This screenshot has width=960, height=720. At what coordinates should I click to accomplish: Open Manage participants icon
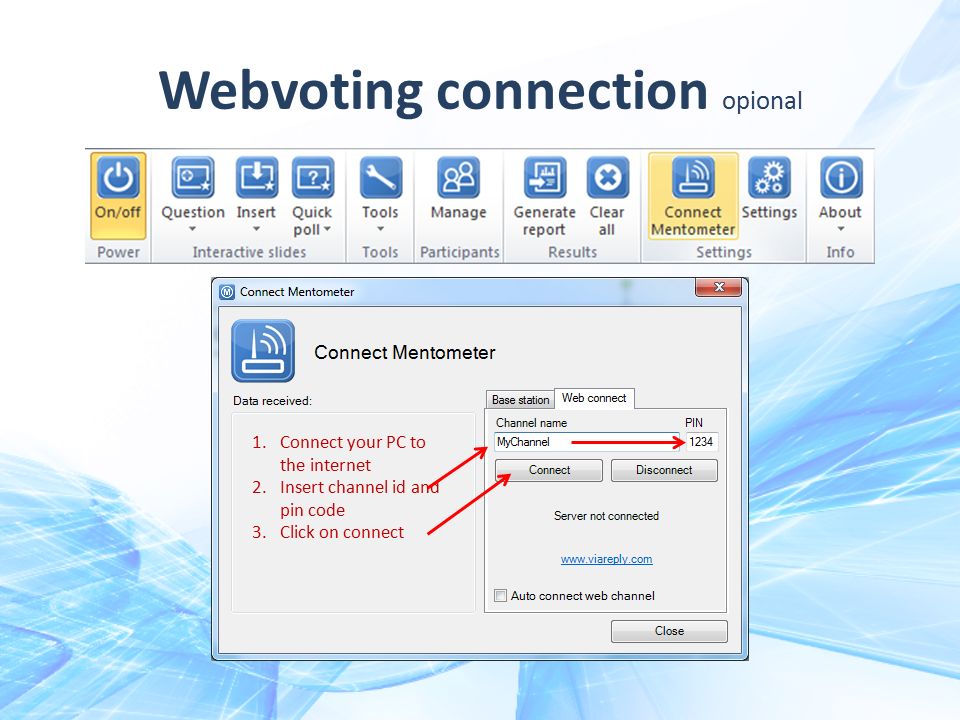459,178
